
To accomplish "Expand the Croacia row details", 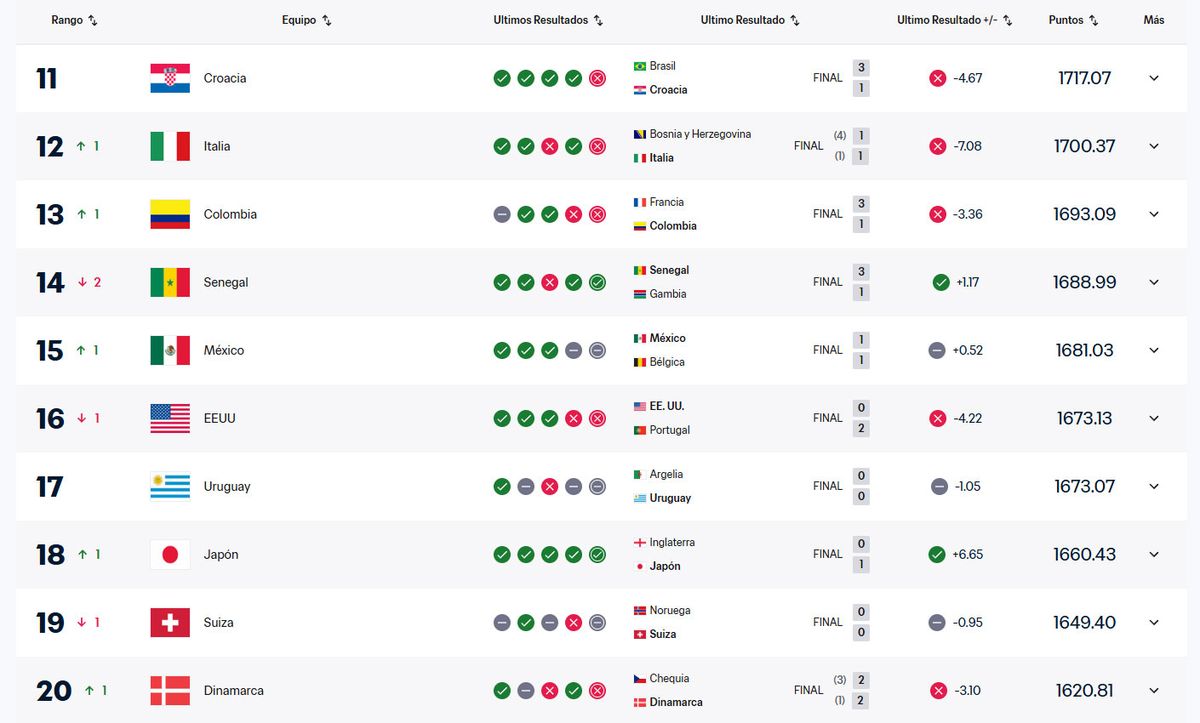I will coord(1153,78).
